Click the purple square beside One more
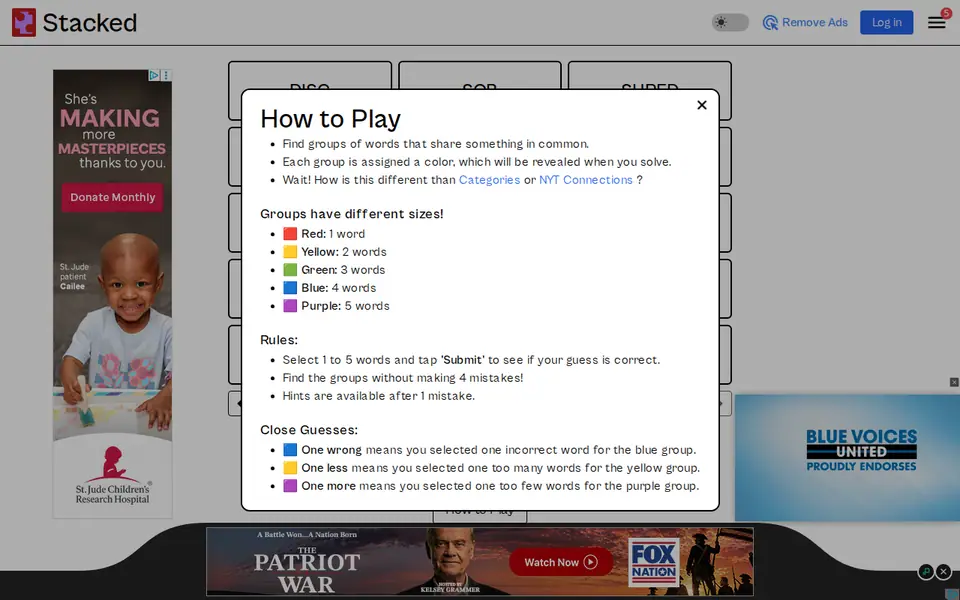 point(290,486)
